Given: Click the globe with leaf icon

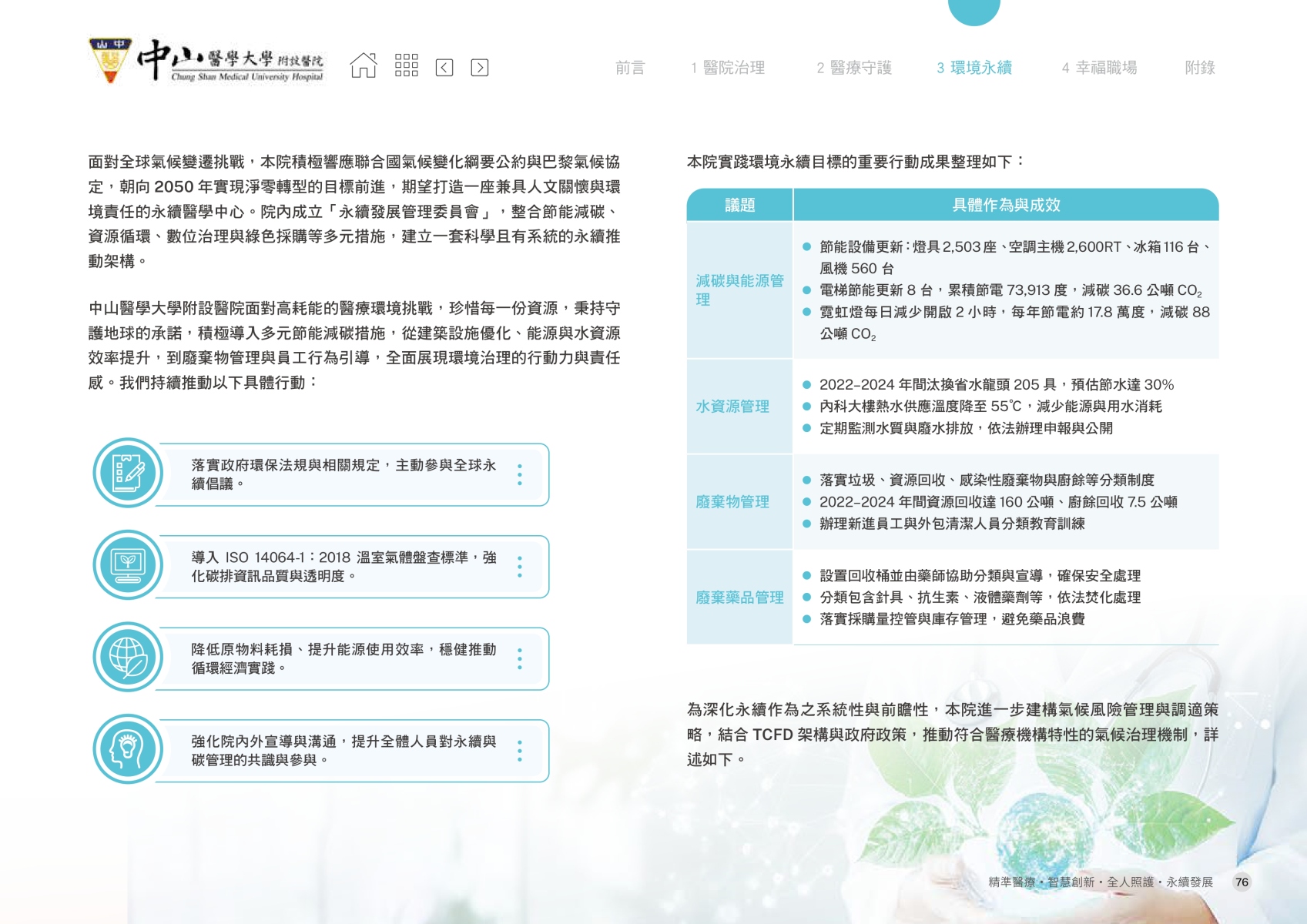Looking at the screenshot, I should [128, 657].
